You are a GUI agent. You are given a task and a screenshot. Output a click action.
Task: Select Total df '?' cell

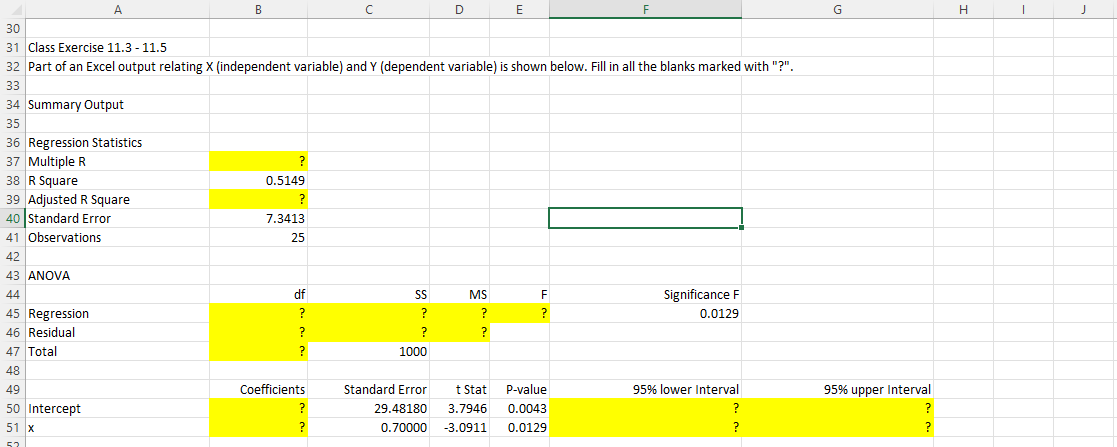(x=259, y=351)
